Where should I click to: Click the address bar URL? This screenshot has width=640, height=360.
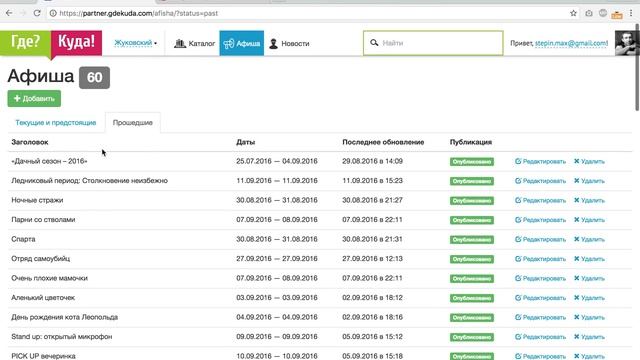click(139, 13)
